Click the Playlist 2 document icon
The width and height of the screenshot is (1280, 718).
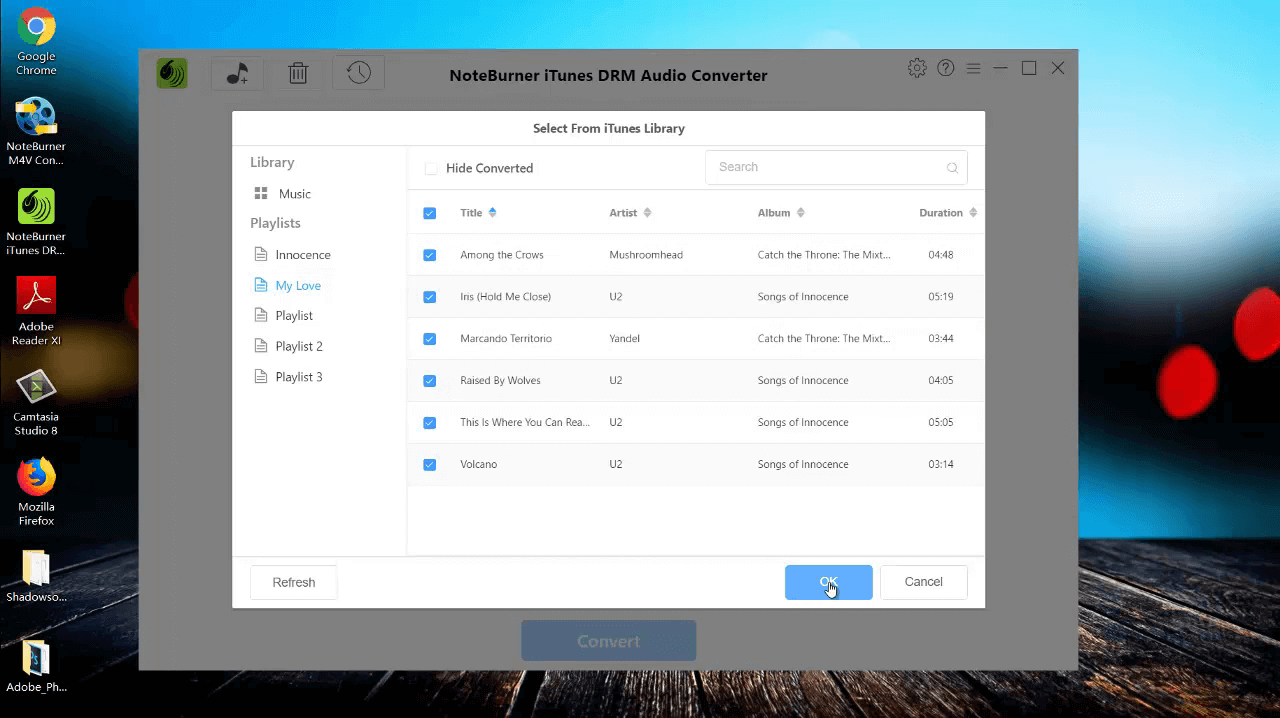coord(261,346)
